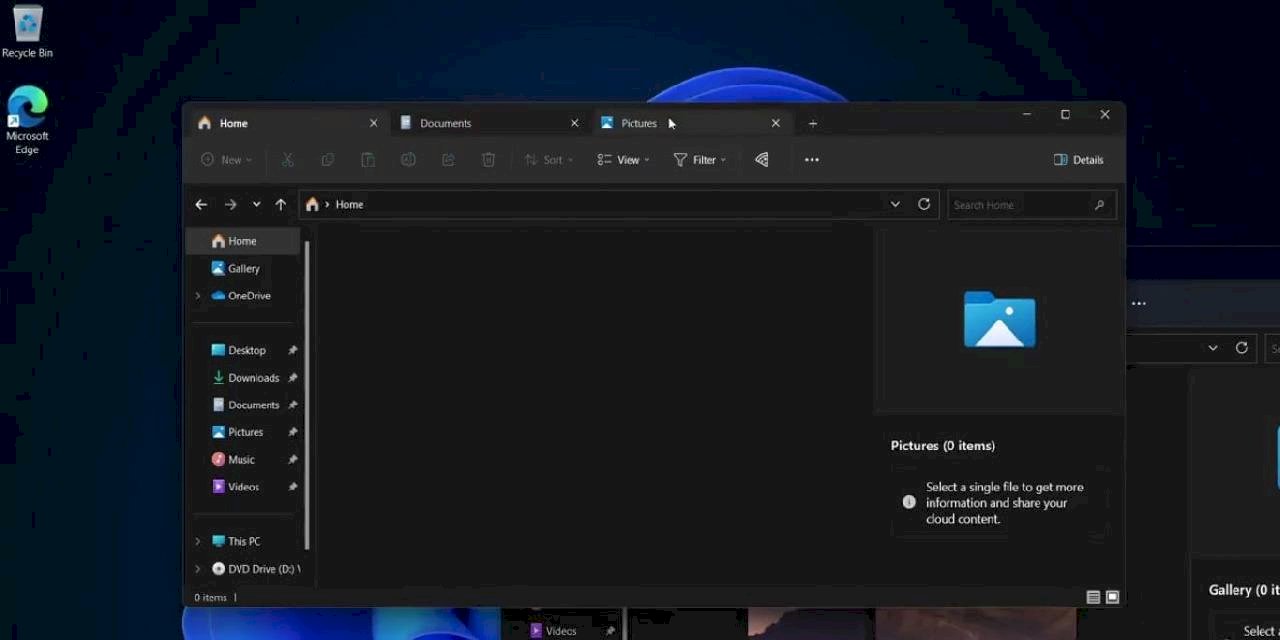This screenshot has width=1280, height=640.
Task: Click the New button
Action: pyautogui.click(x=226, y=159)
